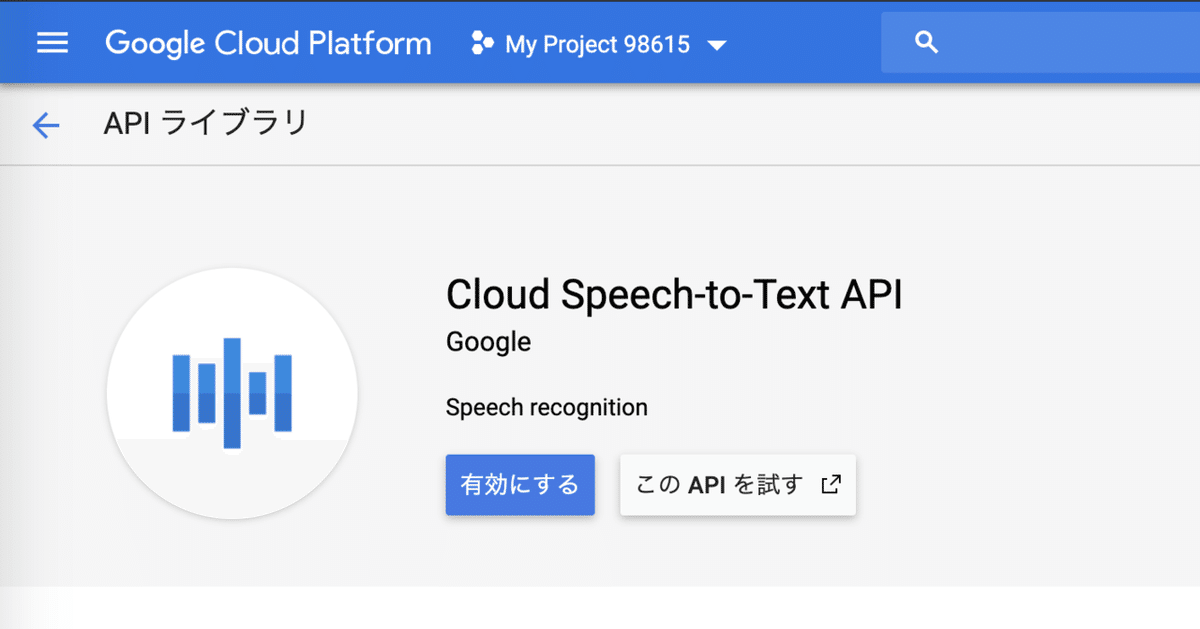Click the Google publisher link

point(487,341)
